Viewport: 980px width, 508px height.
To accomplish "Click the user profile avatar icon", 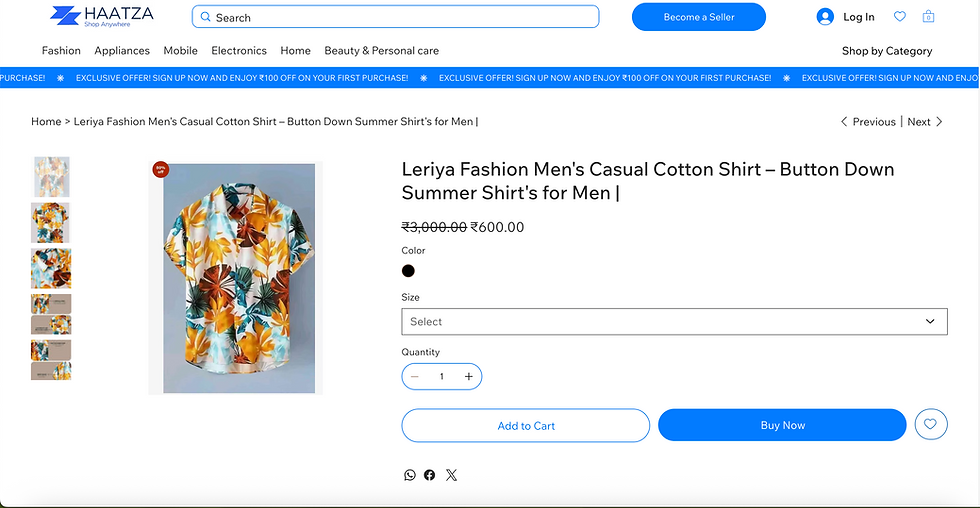I will (x=825, y=17).
